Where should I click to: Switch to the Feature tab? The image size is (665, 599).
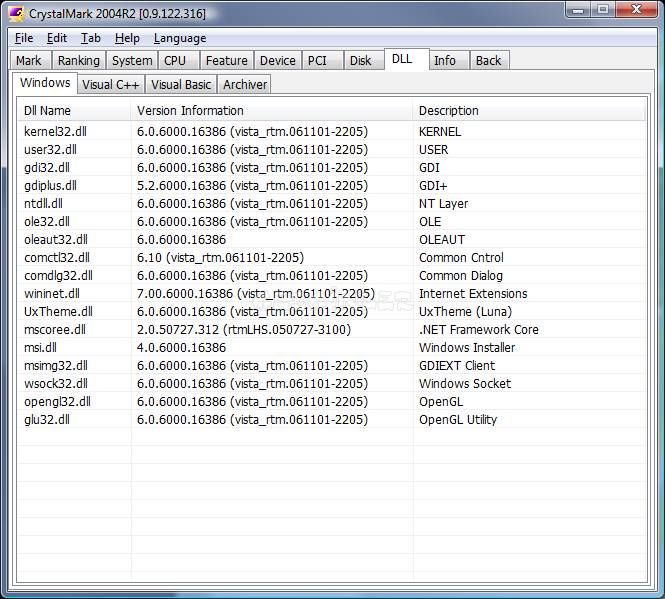pos(226,61)
